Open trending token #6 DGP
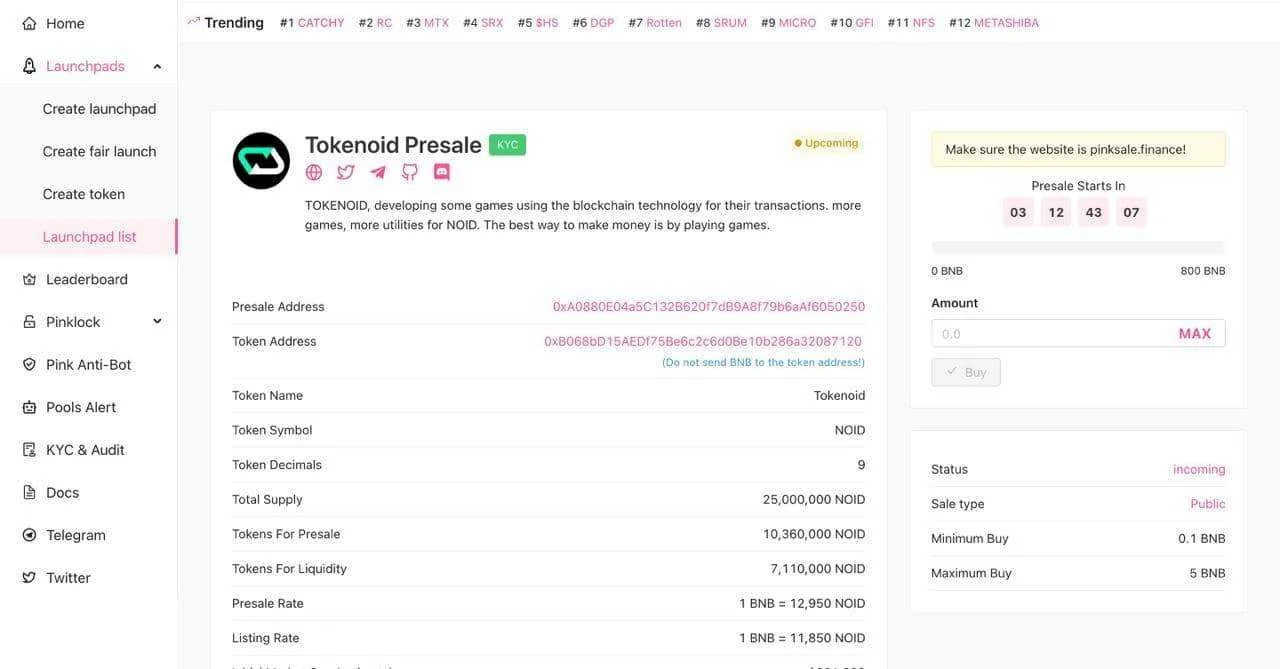Image resolution: width=1280 pixels, height=669 pixels. coord(593,23)
